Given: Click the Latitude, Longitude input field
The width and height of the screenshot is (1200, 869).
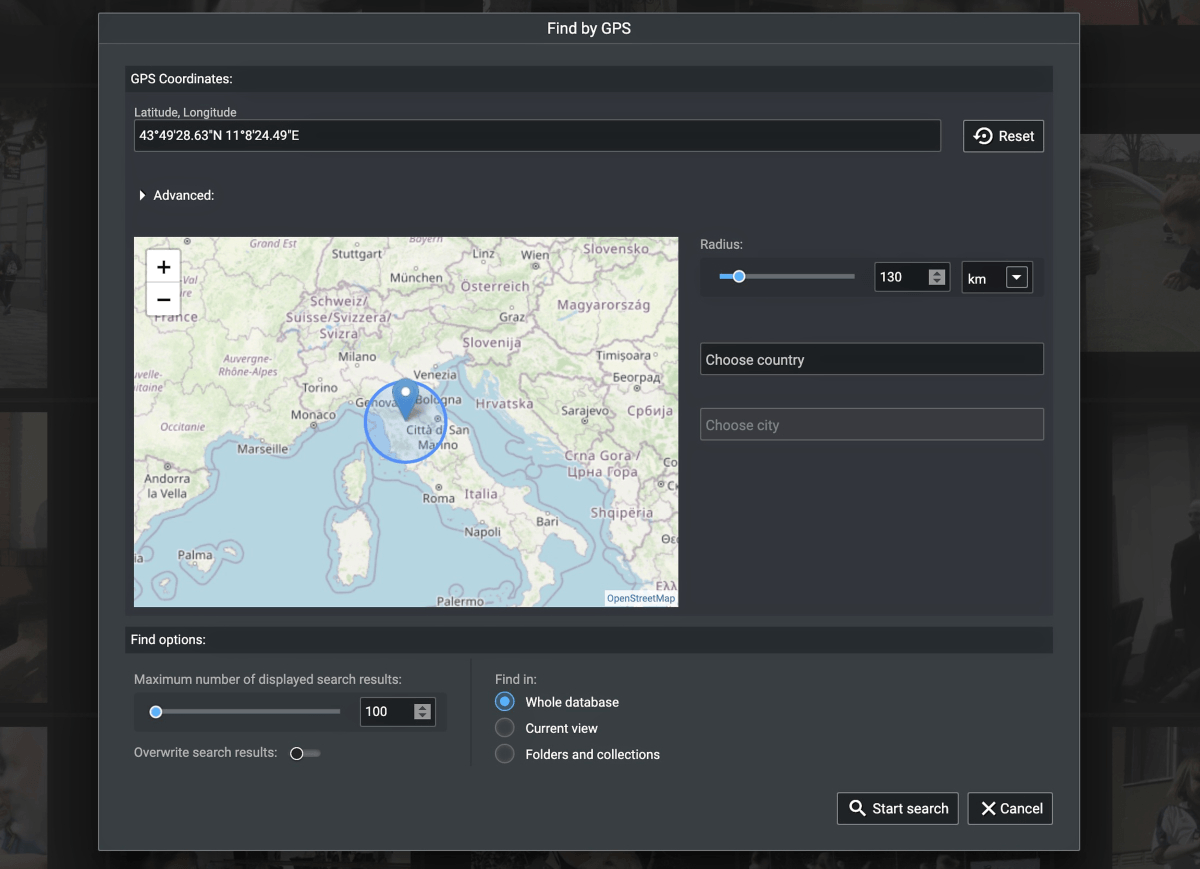Looking at the screenshot, I should (538, 135).
